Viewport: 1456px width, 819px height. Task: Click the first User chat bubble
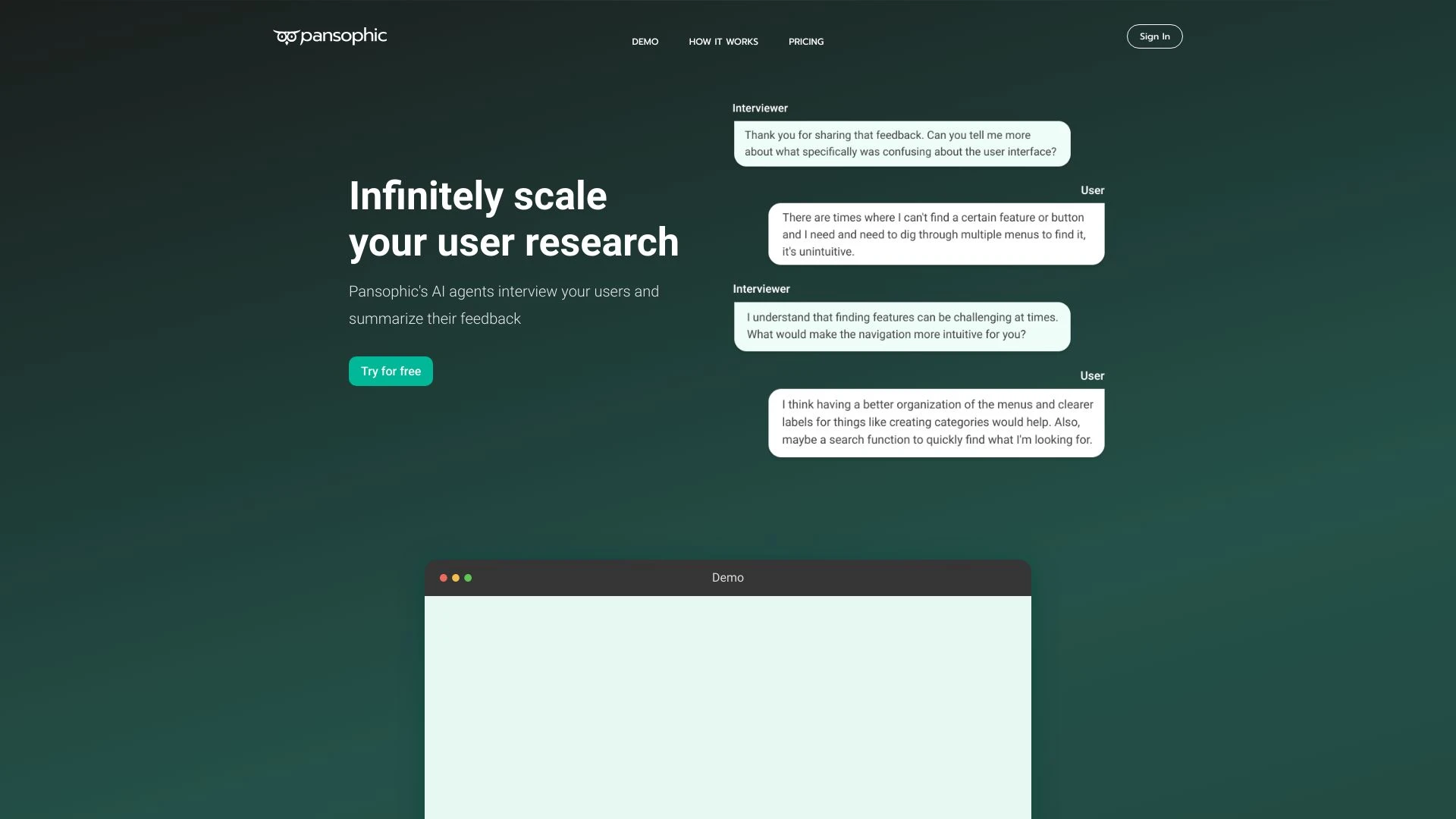(x=936, y=234)
